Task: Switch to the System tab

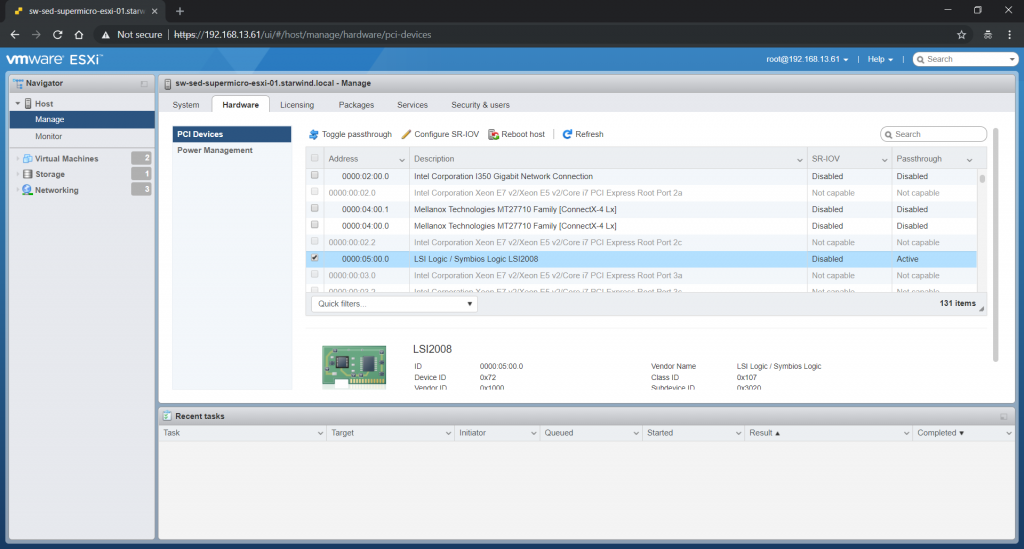Action: click(x=185, y=105)
